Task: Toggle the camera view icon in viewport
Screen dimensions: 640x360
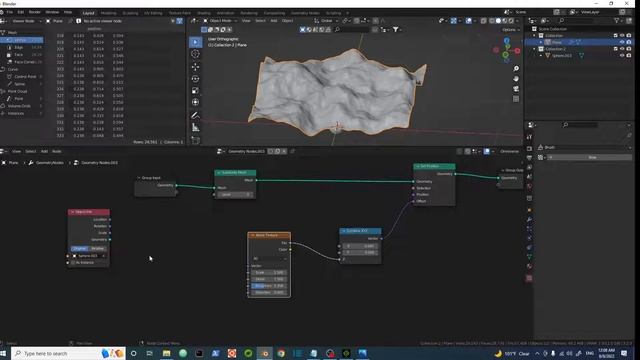Action: [x=516, y=89]
